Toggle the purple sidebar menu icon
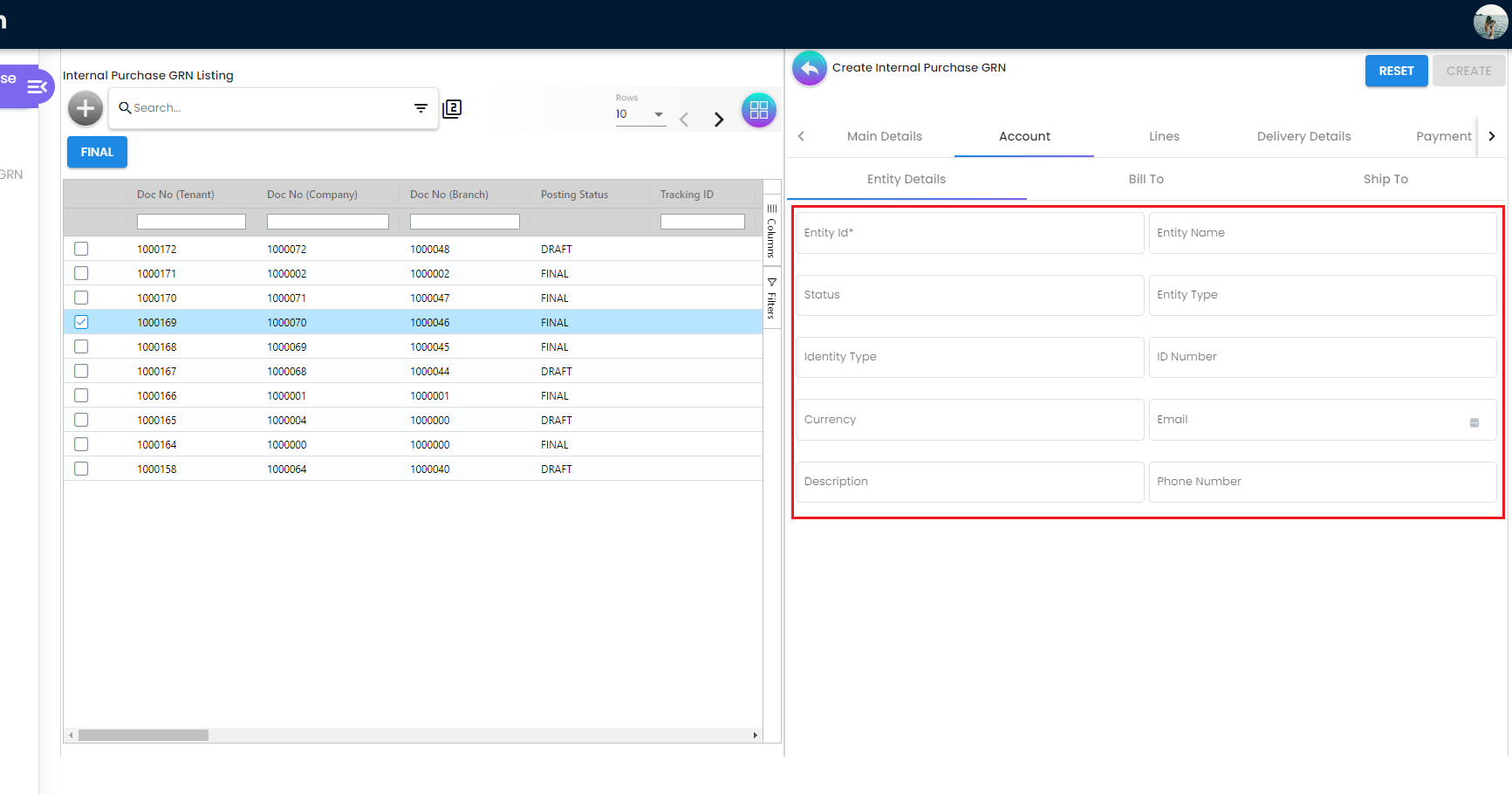This screenshot has height=795, width=1512. click(38, 86)
